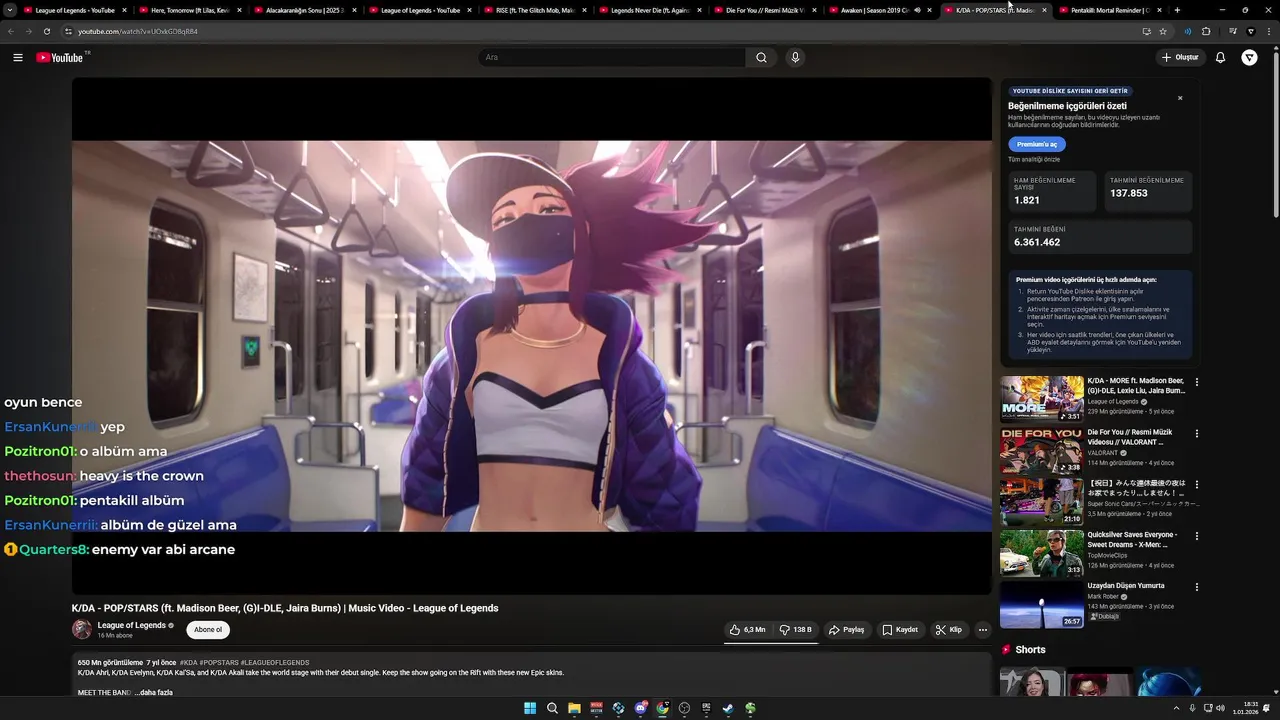The image size is (1280, 720).
Task: Subscribe using the Abone ol button
Action: [208, 630]
